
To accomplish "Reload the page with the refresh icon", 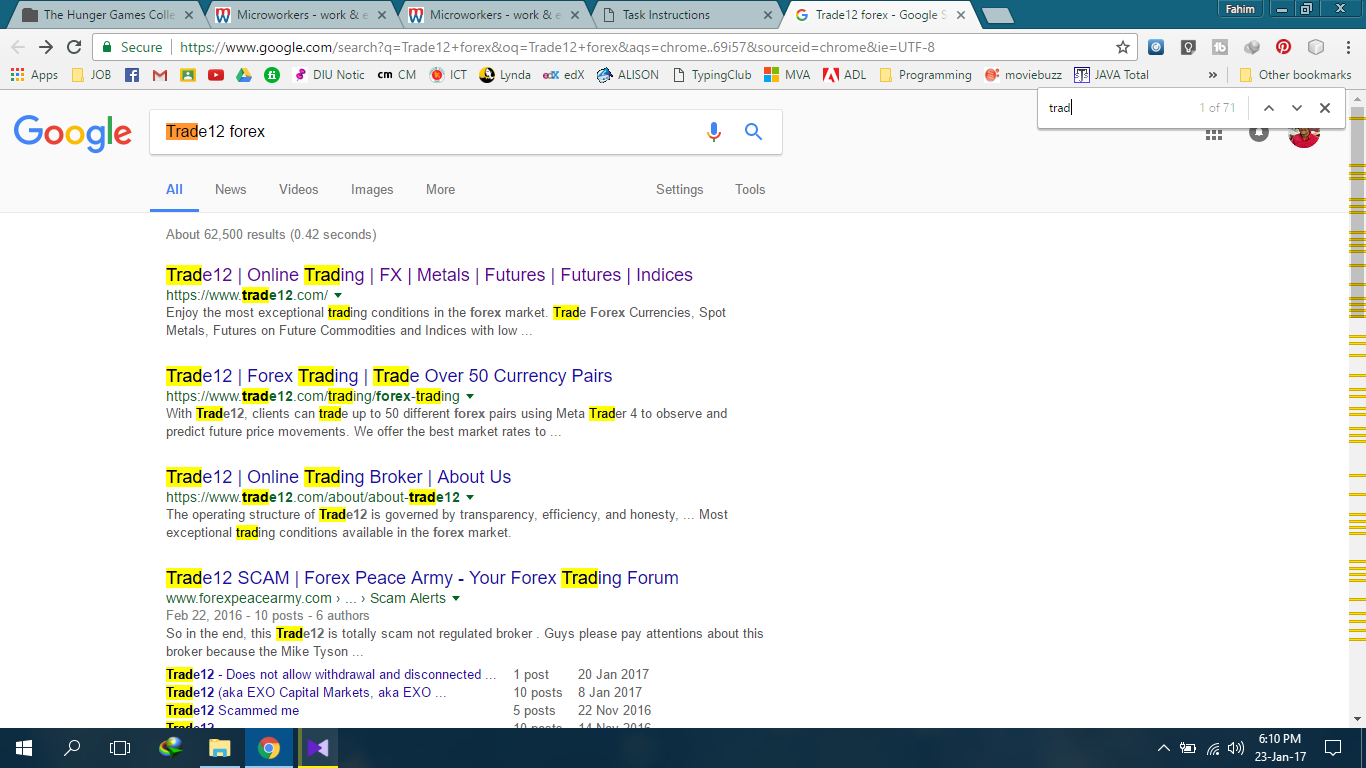I will [x=74, y=47].
